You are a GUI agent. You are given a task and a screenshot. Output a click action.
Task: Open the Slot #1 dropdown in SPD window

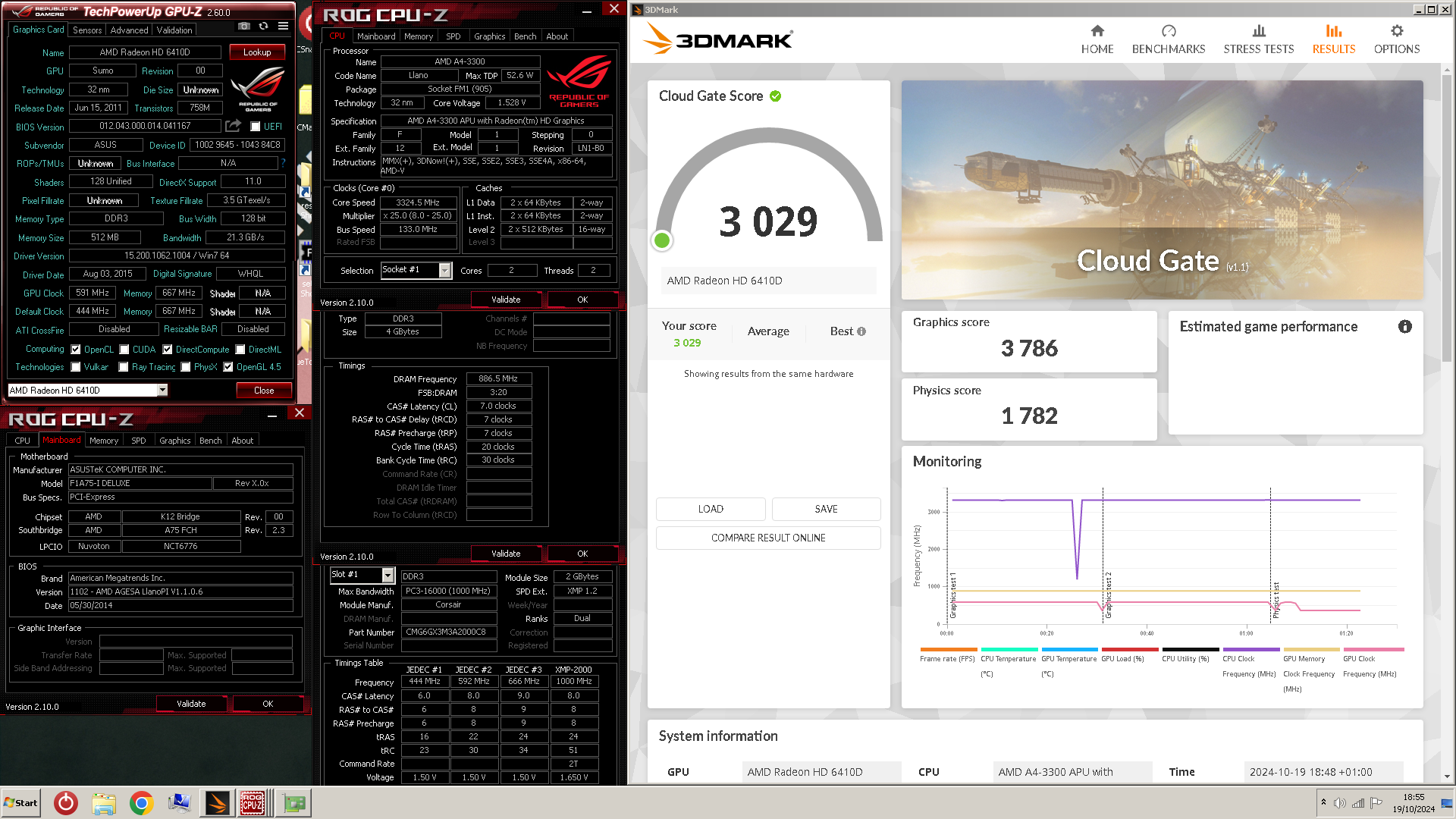pos(388,575)
